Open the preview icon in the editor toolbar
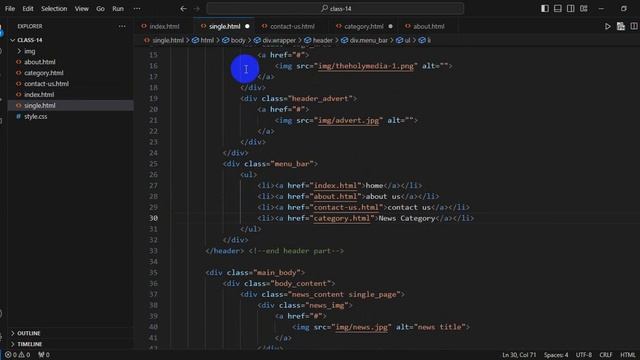 point(621,26)
